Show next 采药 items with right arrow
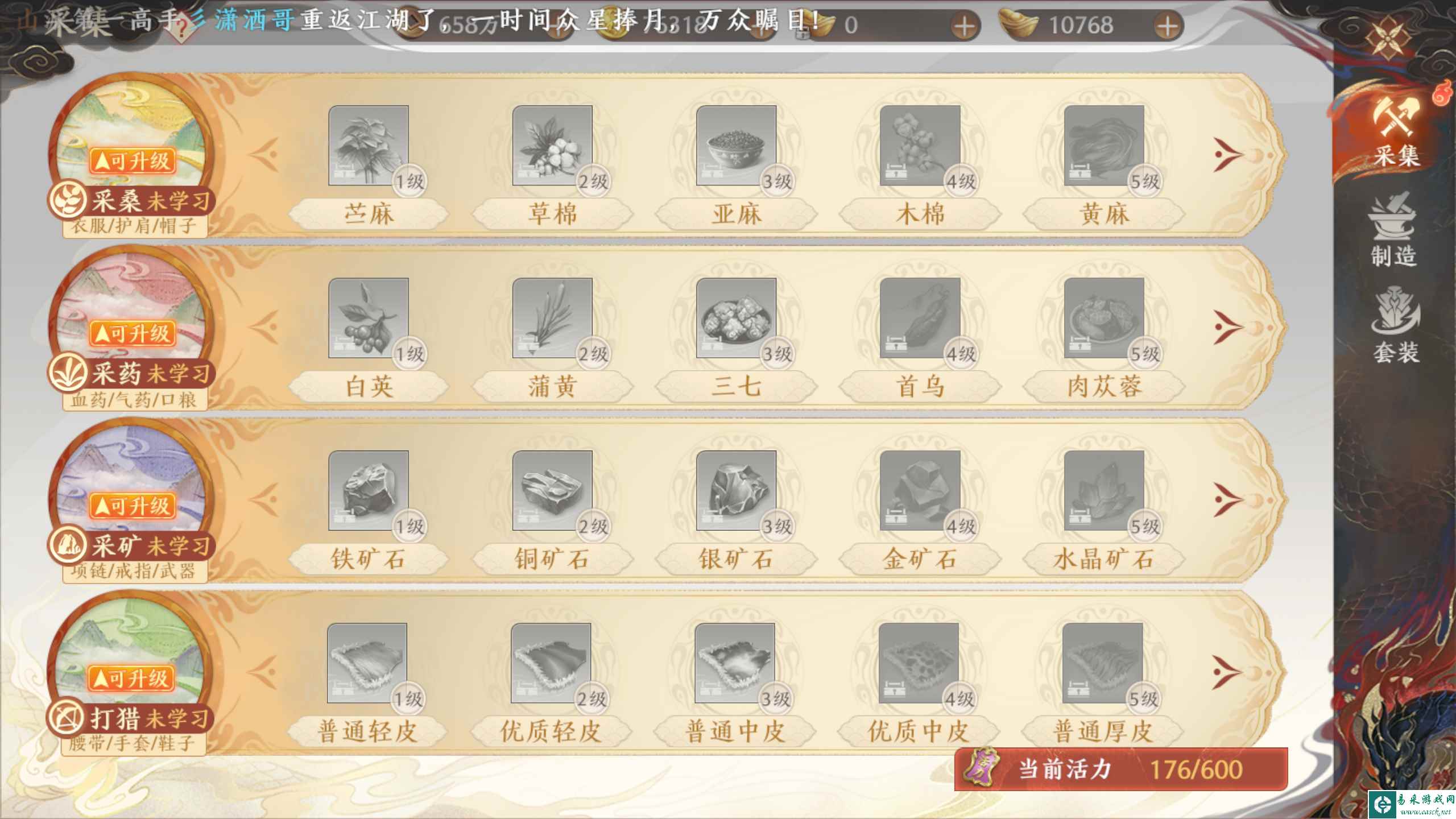The image size is (1456, 819). (1227, 327)
